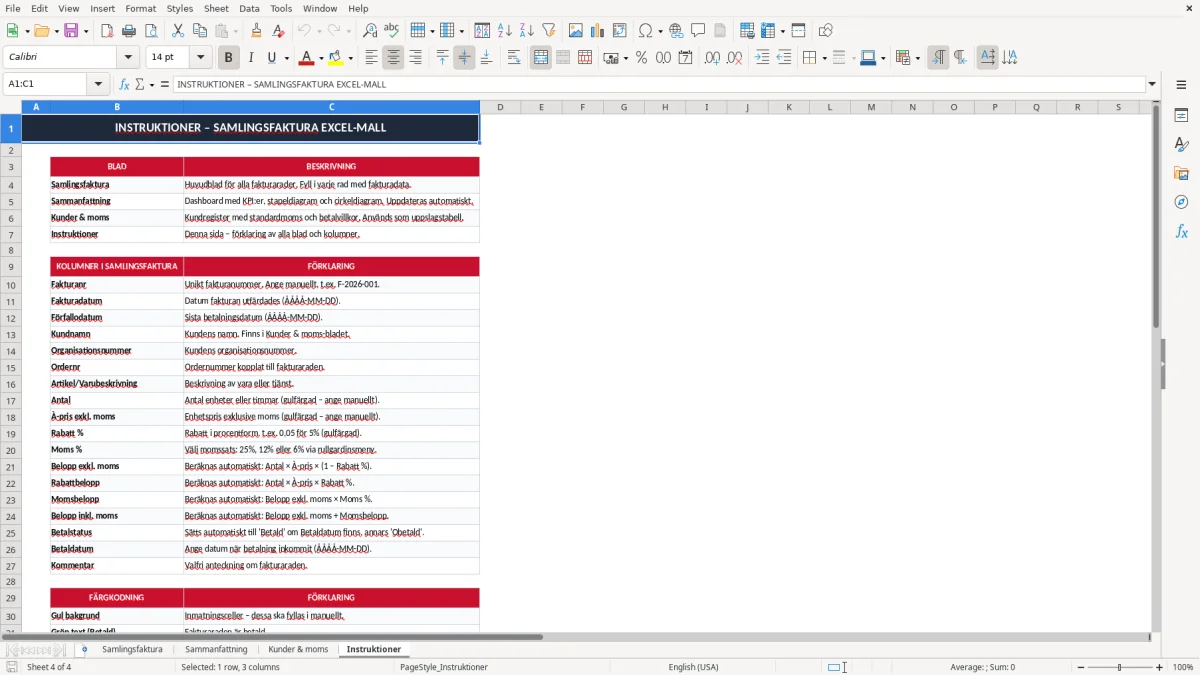The image size is (1200, 675).
Task: Open the Function Wizard fx icon
Action: point(125,84)
